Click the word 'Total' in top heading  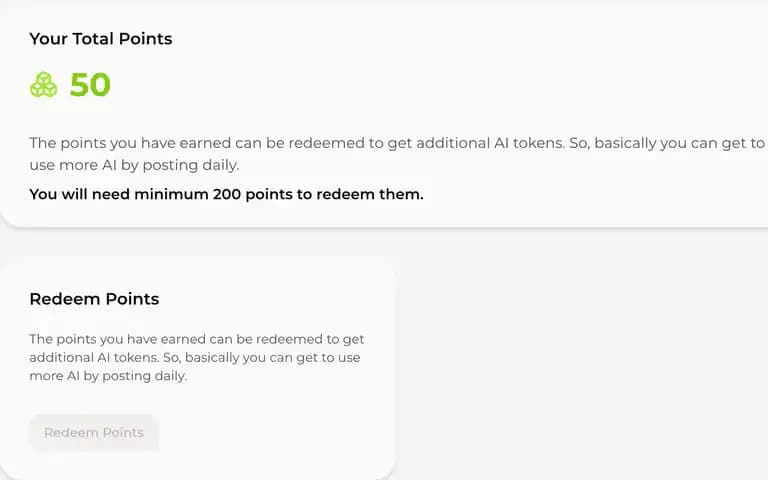pos(93,39)
